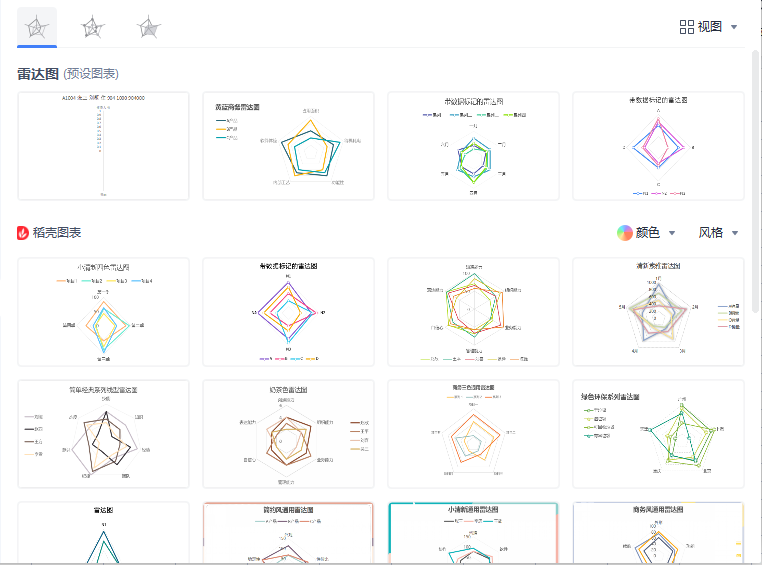Image resolution: width=762 pixels, height=565 pixels.
Task: Pick the preset radar with four green-blue legend series
Action: pyautogui.click(x=473, y=146)
